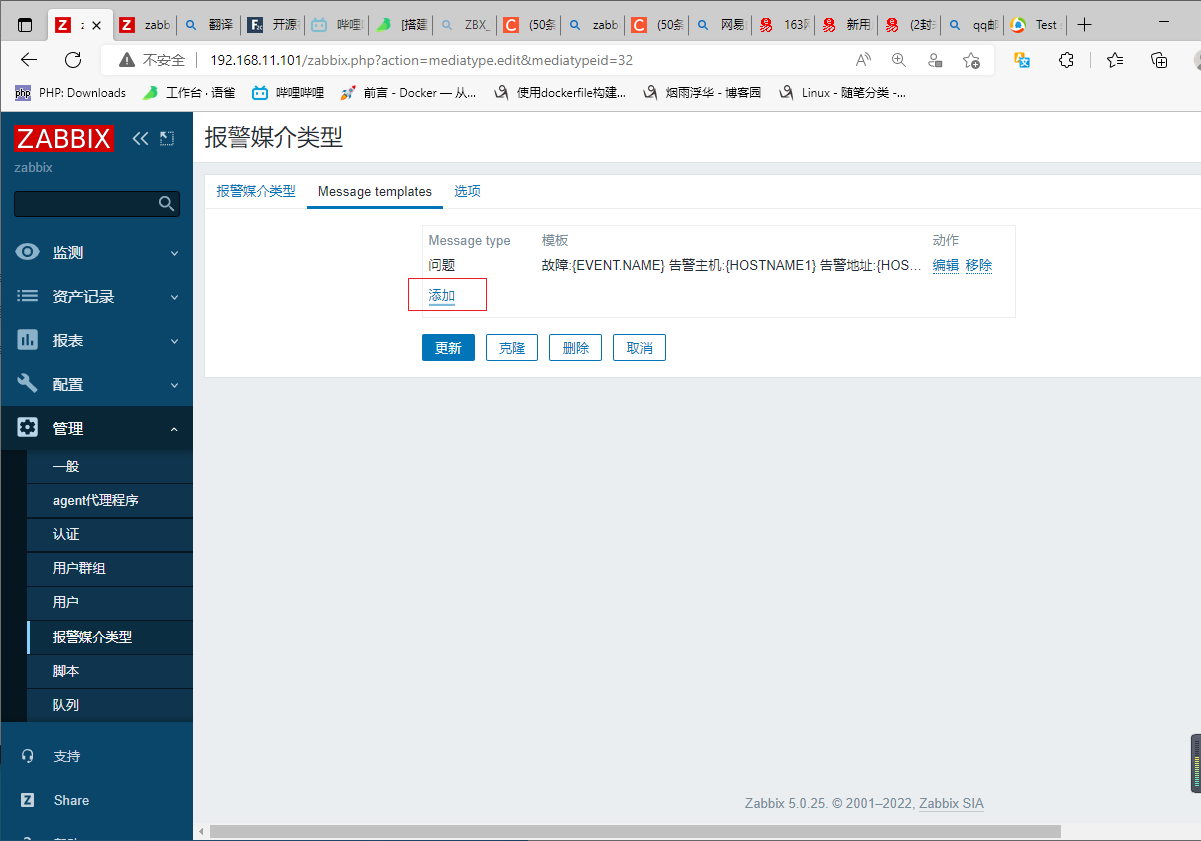
Task: Click the Share Z icon
Action: (x=28, y=800)
